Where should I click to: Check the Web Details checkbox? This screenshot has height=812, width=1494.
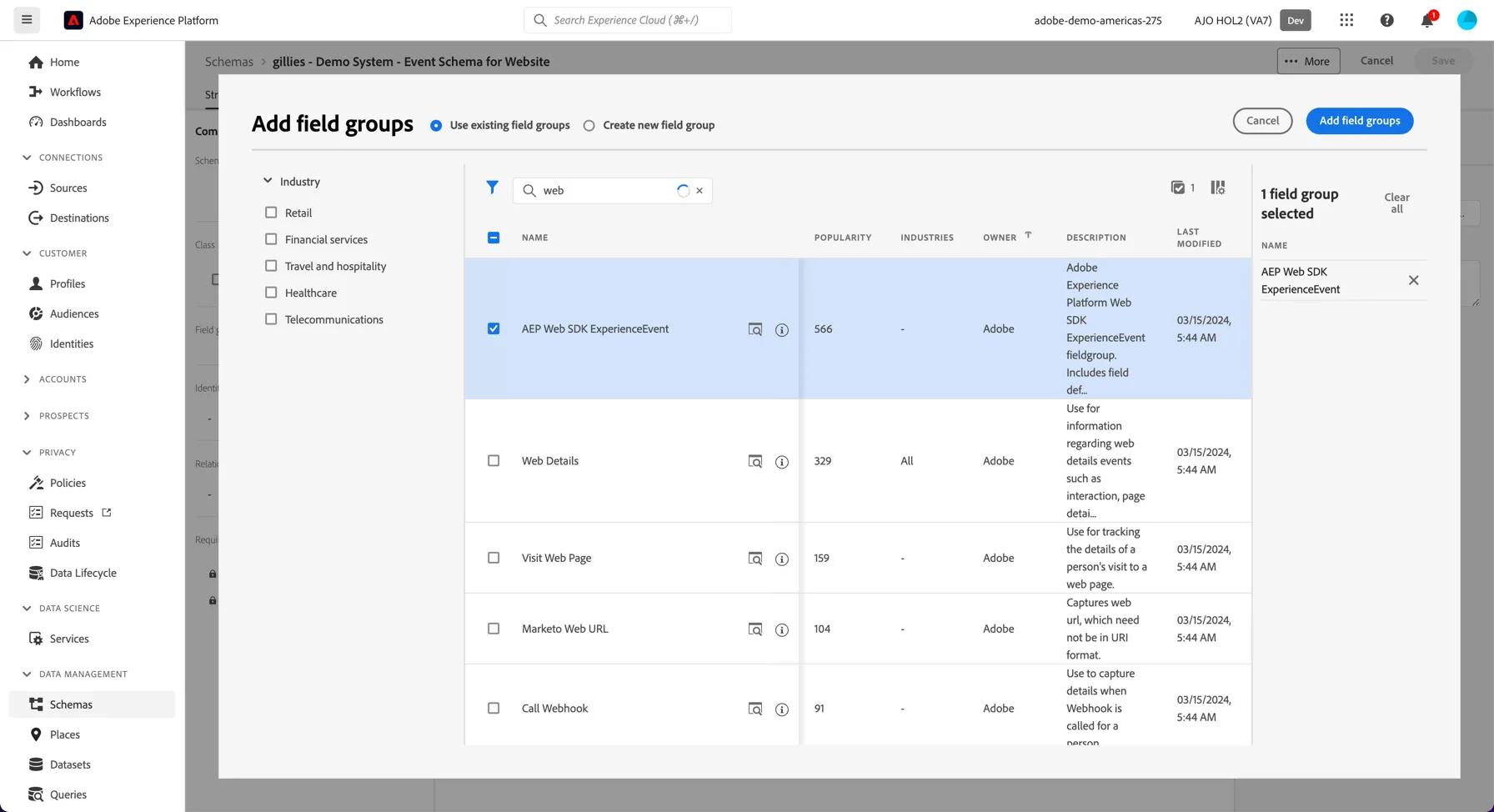pos(494,460)
